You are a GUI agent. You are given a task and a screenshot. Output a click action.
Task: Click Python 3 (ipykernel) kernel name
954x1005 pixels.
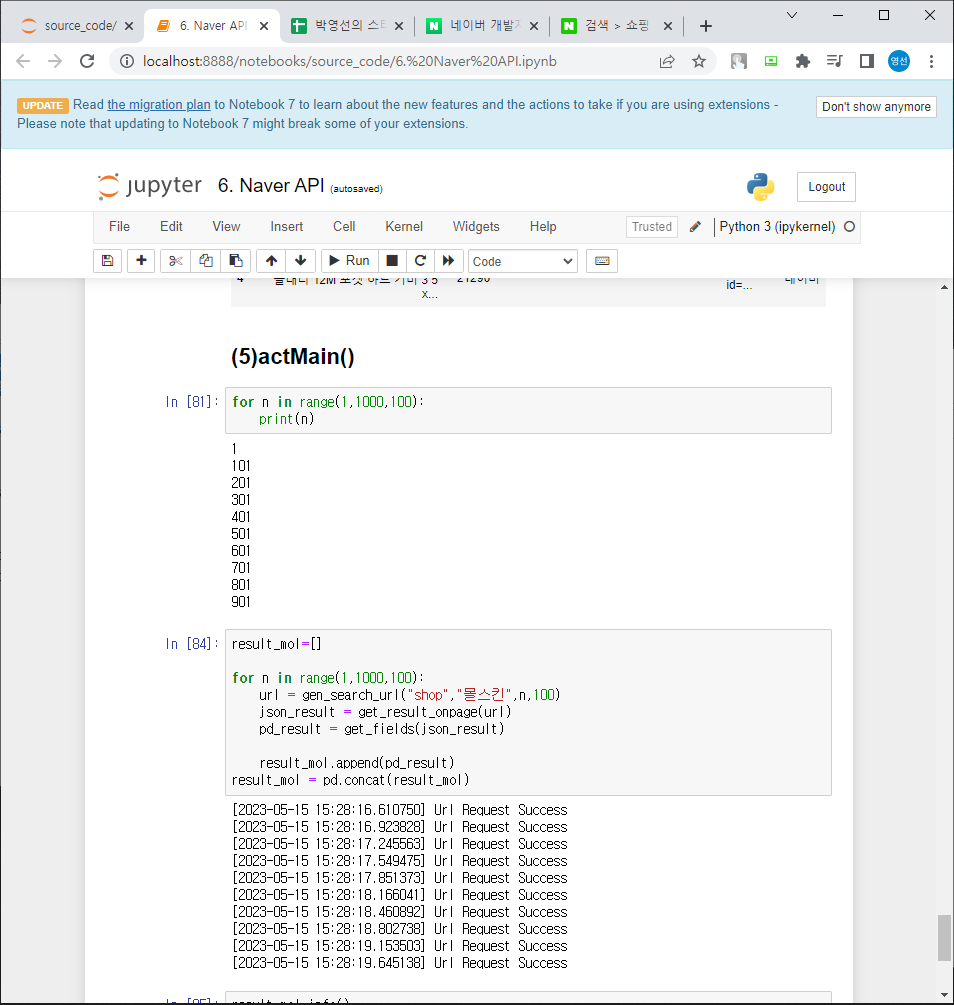777,227
